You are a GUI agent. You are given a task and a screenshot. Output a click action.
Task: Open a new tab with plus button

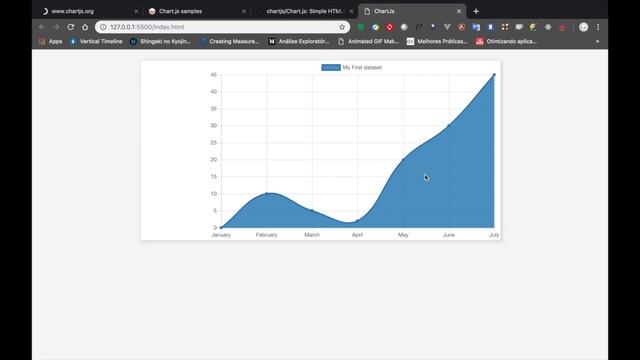tap(476, 11)
